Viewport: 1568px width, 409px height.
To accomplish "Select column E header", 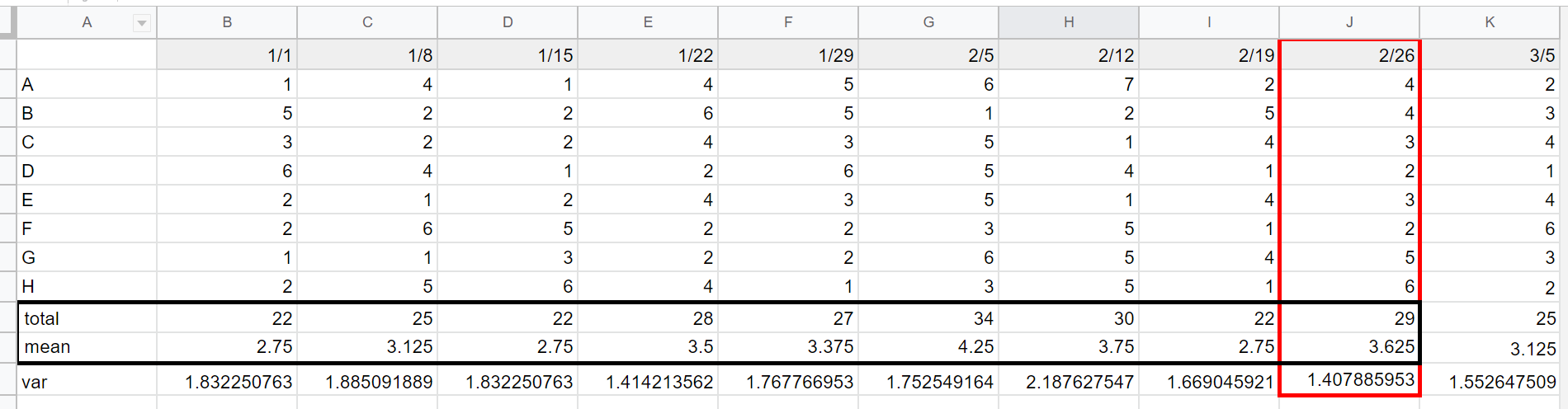I will [648, 22].
